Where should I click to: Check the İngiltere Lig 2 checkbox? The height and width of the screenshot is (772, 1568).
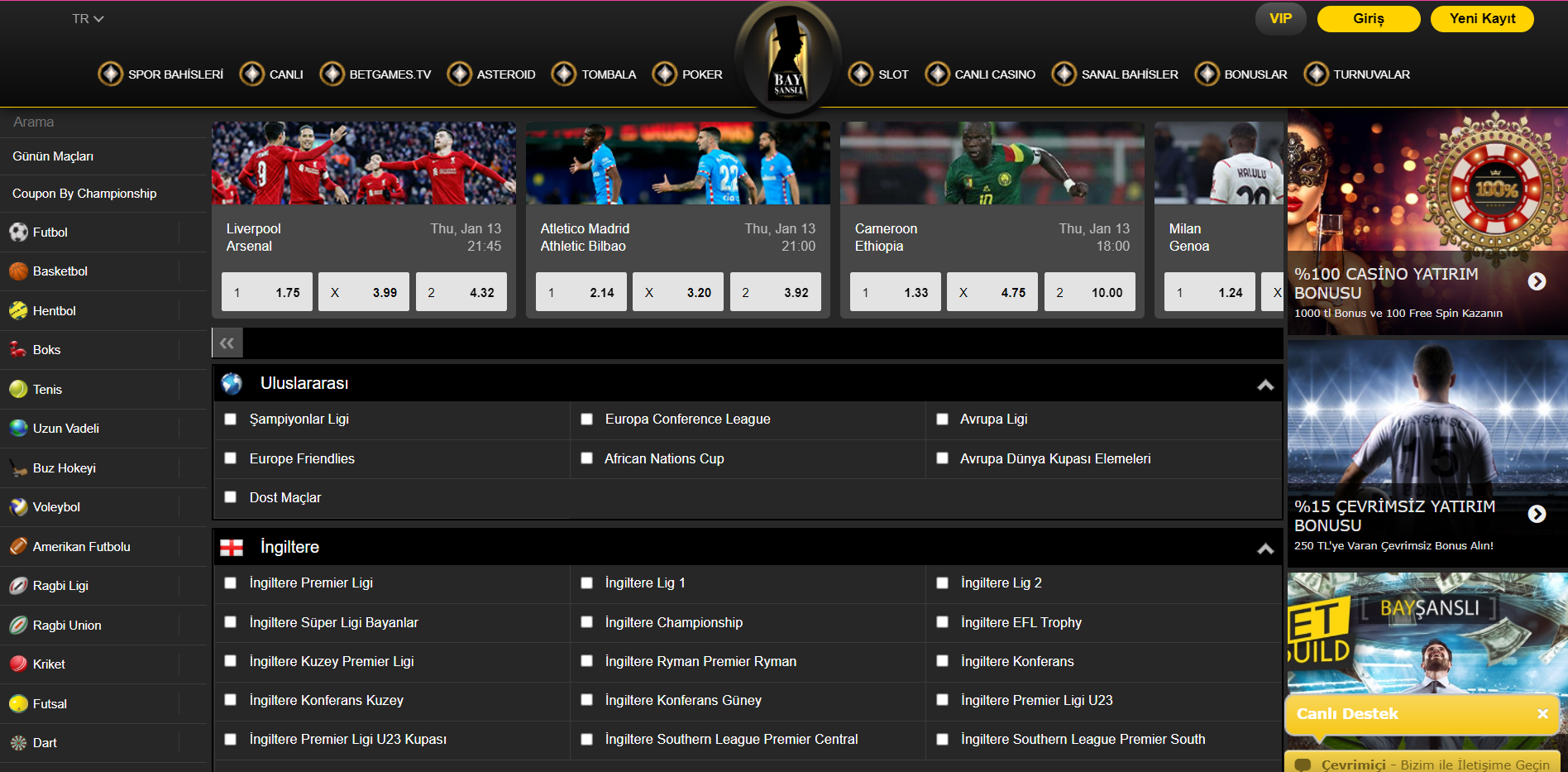pos(942,583)
